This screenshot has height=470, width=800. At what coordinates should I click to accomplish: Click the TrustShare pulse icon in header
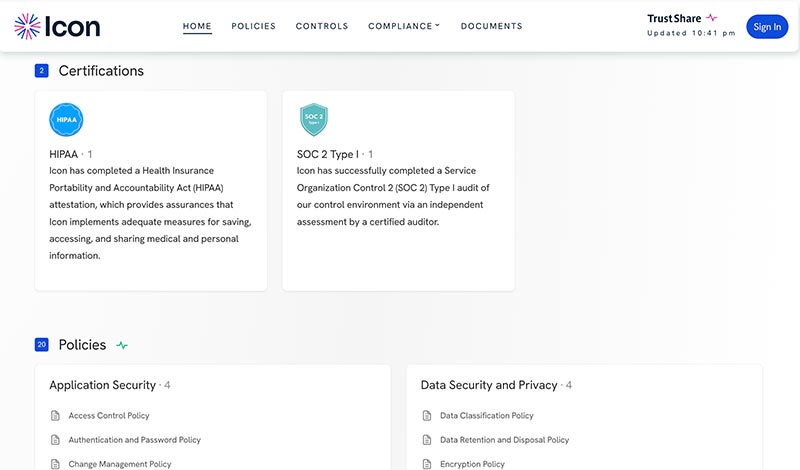tap(712, 18)
